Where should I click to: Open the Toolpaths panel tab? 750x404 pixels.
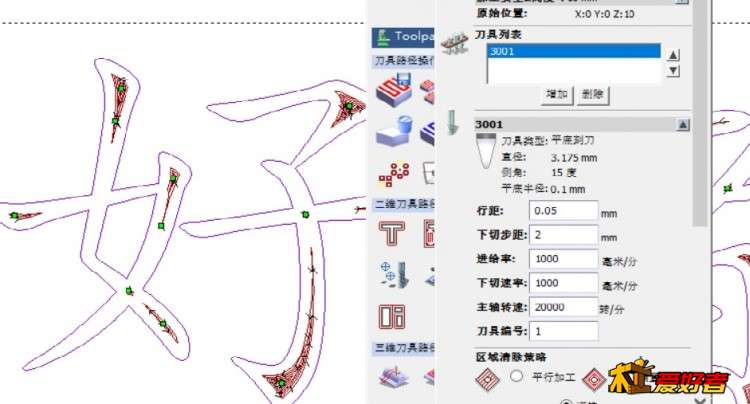tap(405, 38)
